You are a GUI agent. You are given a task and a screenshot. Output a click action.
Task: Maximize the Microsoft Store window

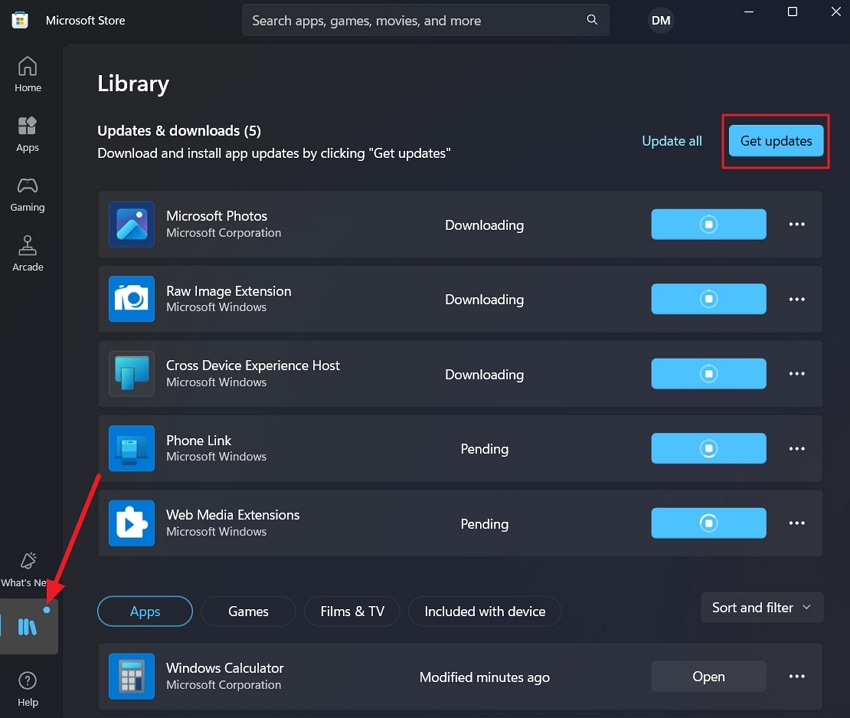793,11
